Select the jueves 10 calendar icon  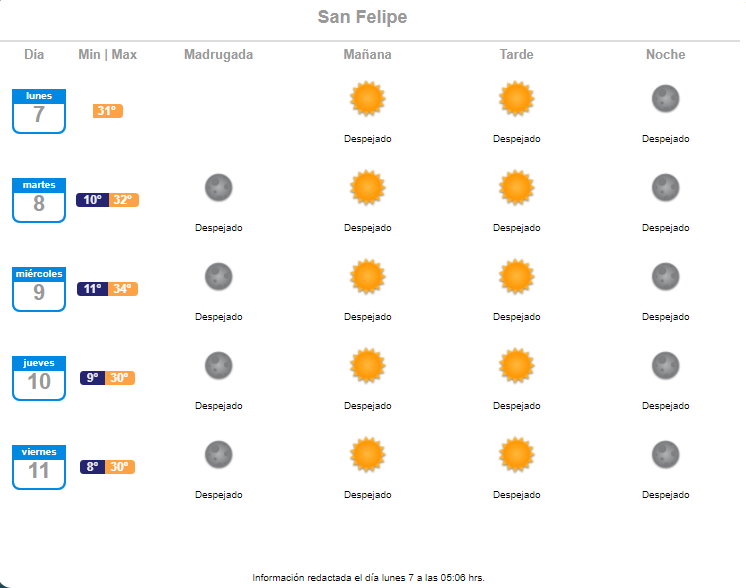pos(39,378)
